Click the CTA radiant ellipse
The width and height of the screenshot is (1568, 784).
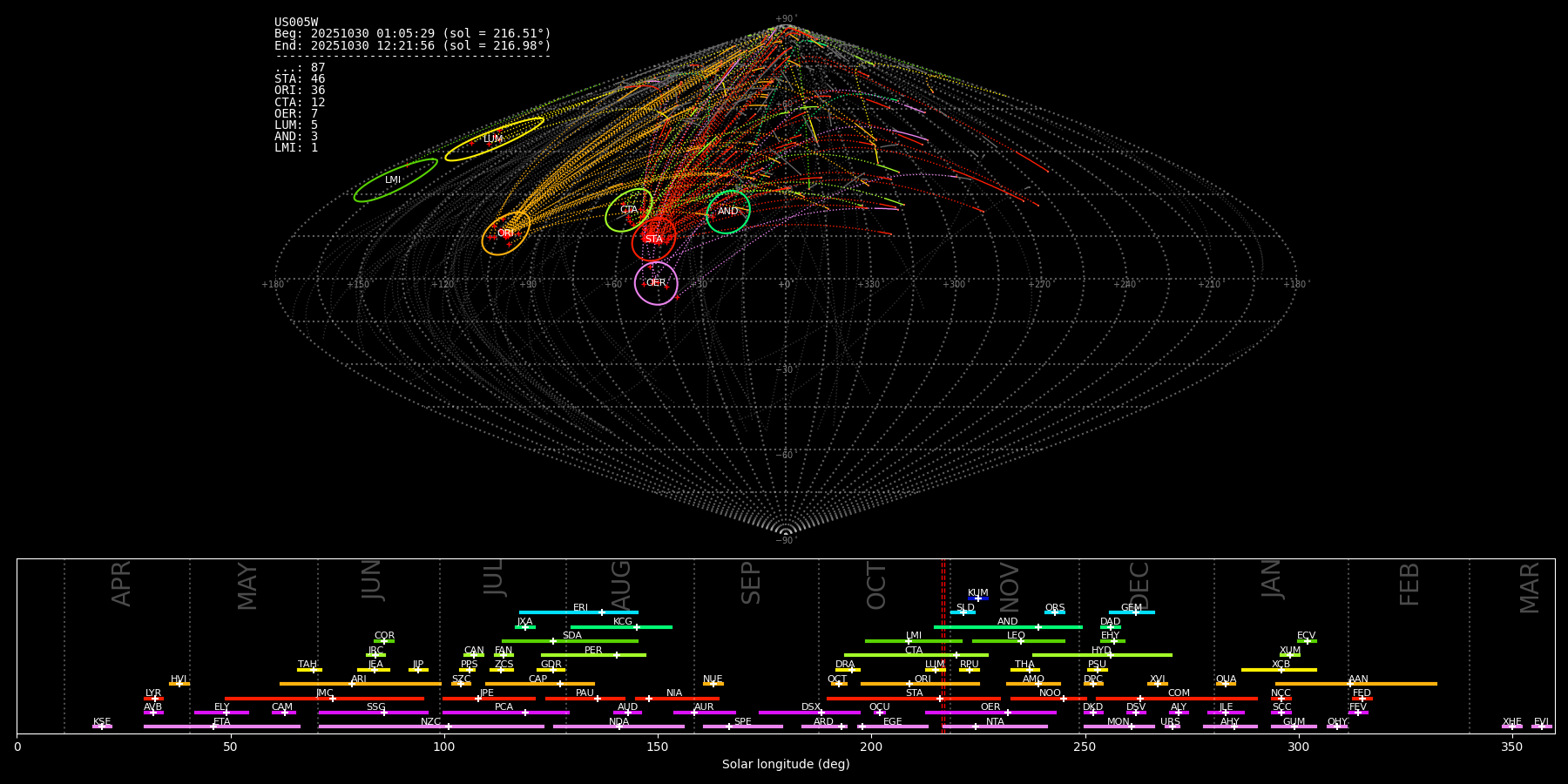point(628,210)
